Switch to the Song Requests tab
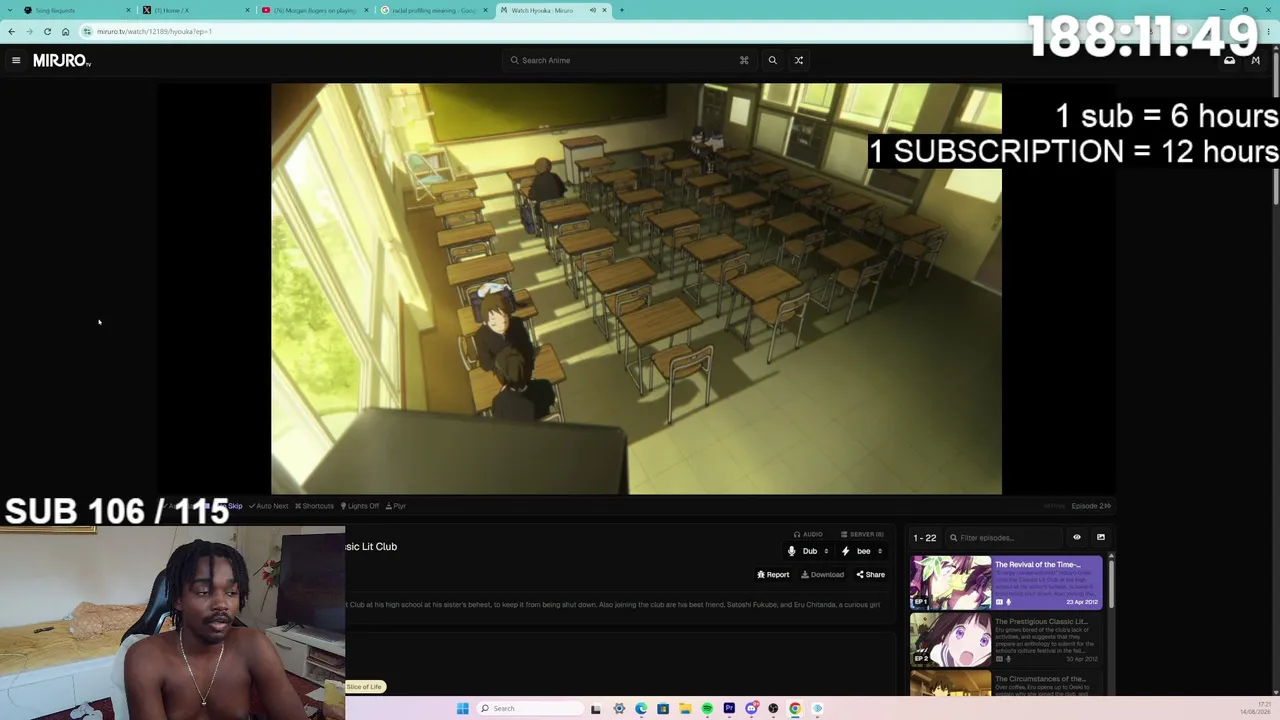The image size is (1280, 720). [x=76, y=10]
